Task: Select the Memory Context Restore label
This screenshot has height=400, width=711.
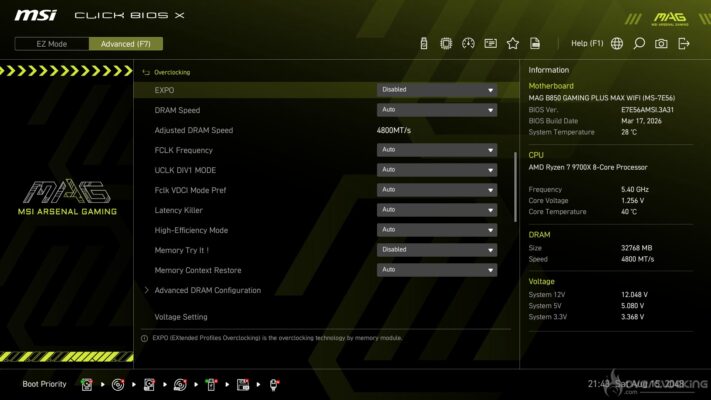Action: click(198, 270)
